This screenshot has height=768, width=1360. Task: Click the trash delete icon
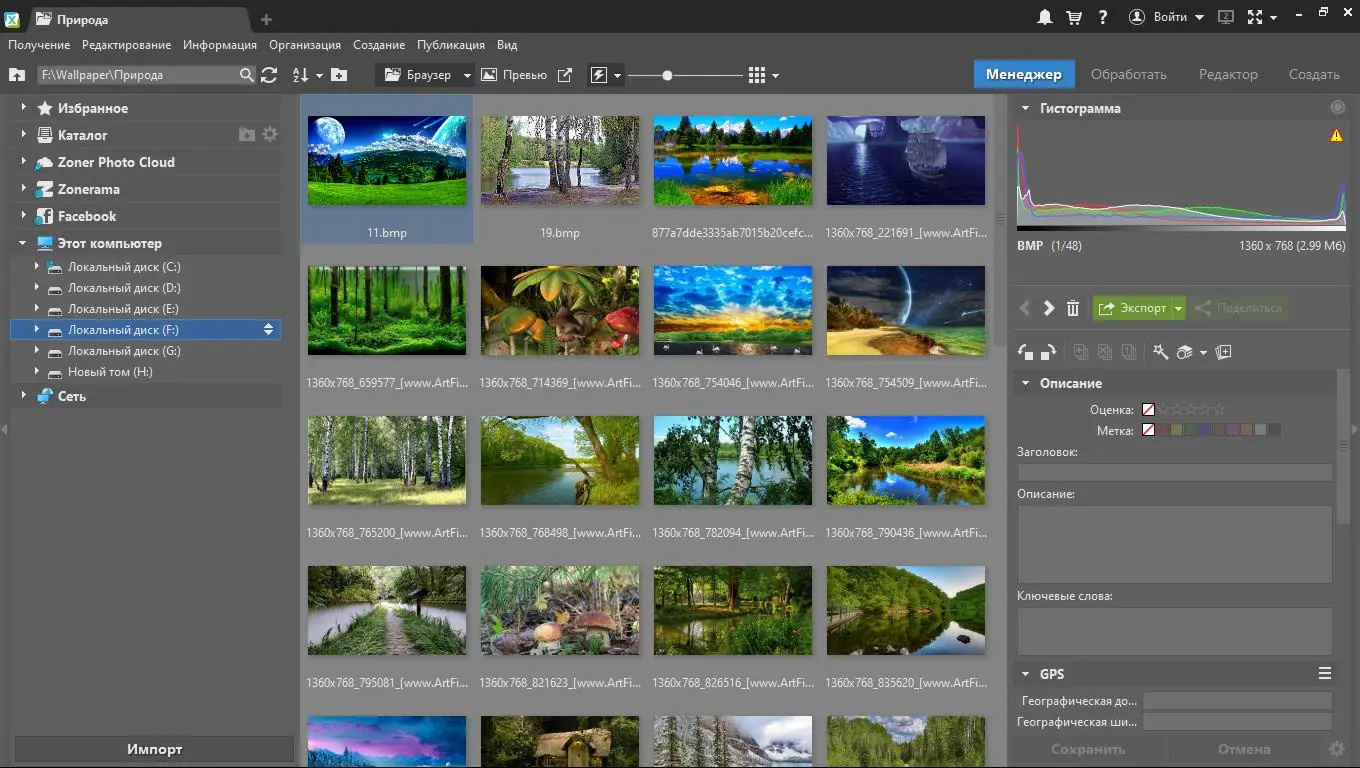(1073, 308)
